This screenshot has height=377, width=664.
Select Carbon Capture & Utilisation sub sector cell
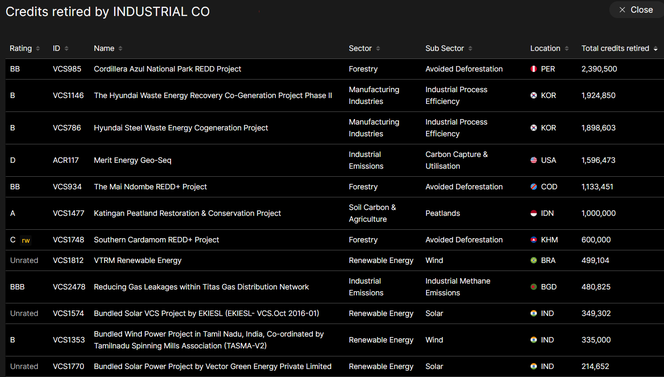tap(456, 160)
